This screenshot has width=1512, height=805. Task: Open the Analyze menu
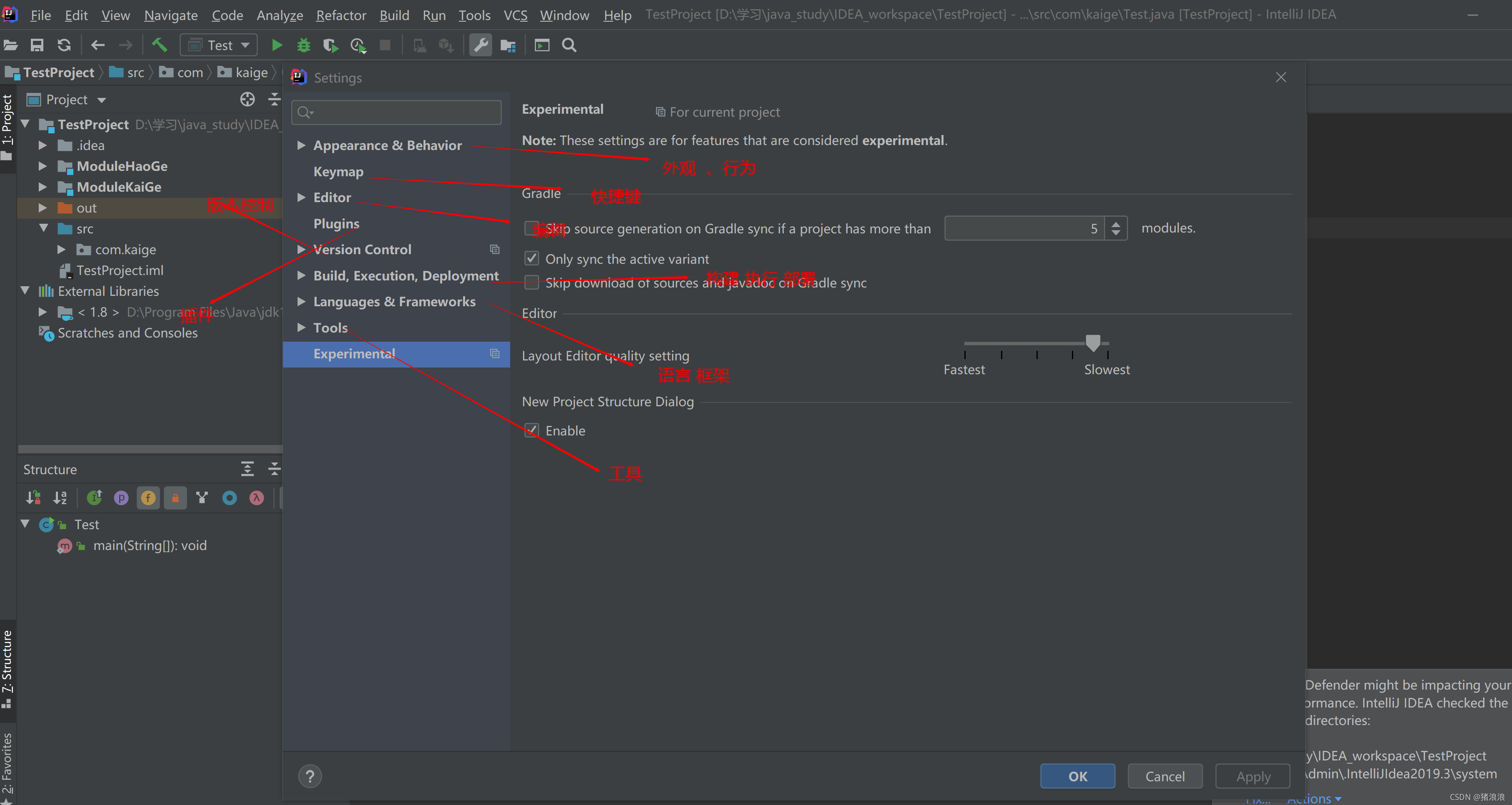(x=279, y=15)
